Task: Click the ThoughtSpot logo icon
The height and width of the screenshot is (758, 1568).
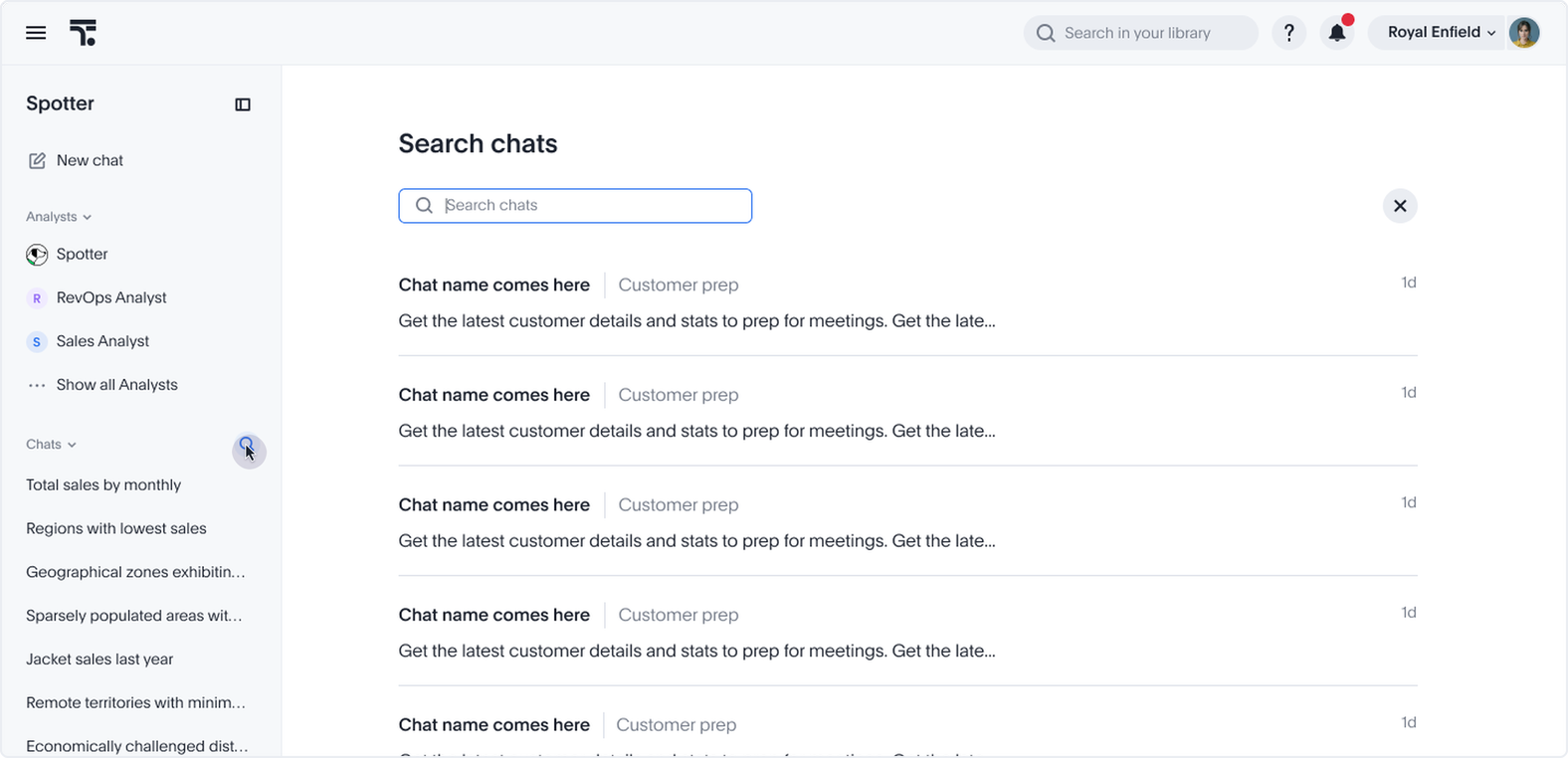Action: click(x=84, y=33)
